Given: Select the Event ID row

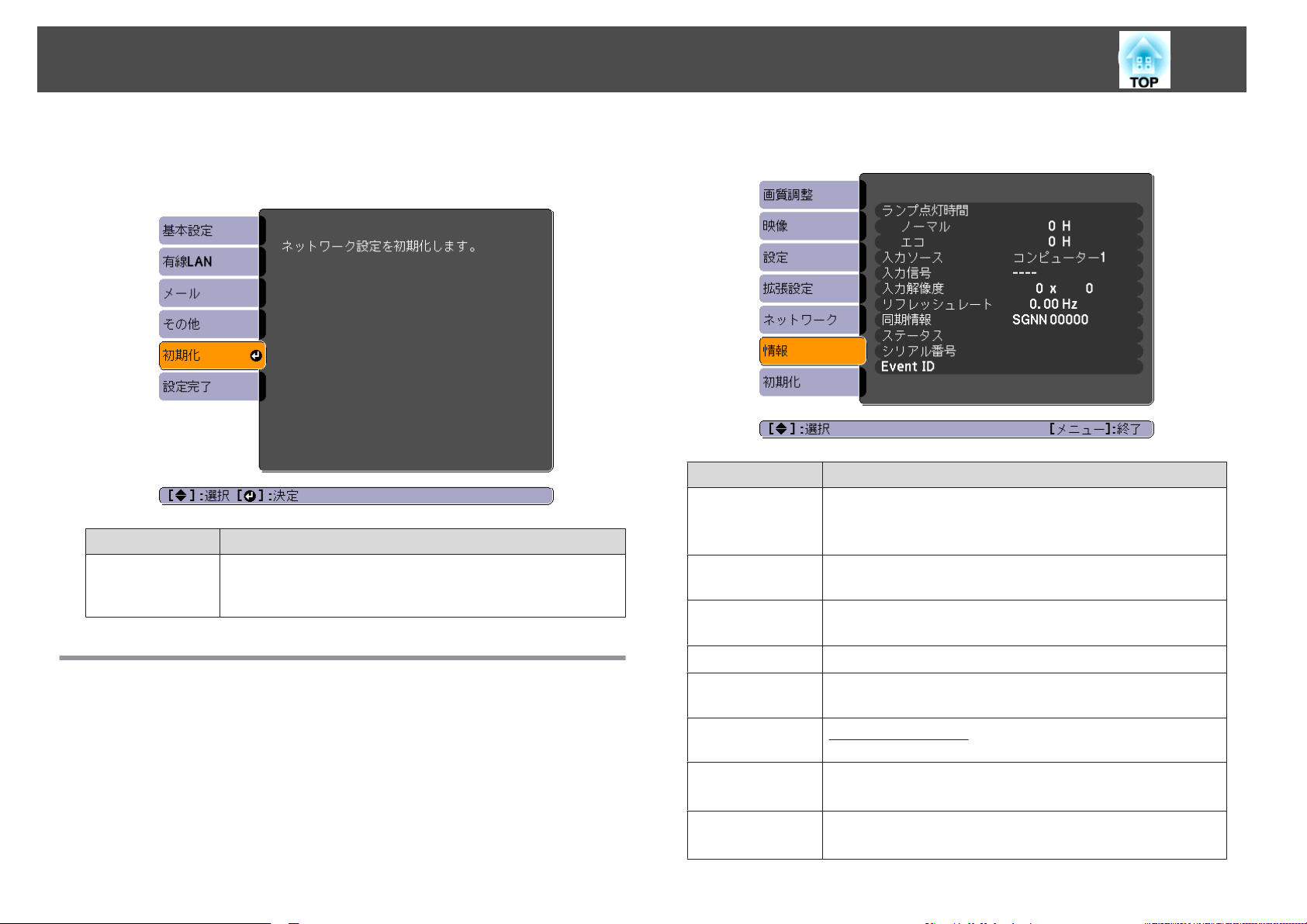Looking at the screenshot, I should coord(1009,366).
